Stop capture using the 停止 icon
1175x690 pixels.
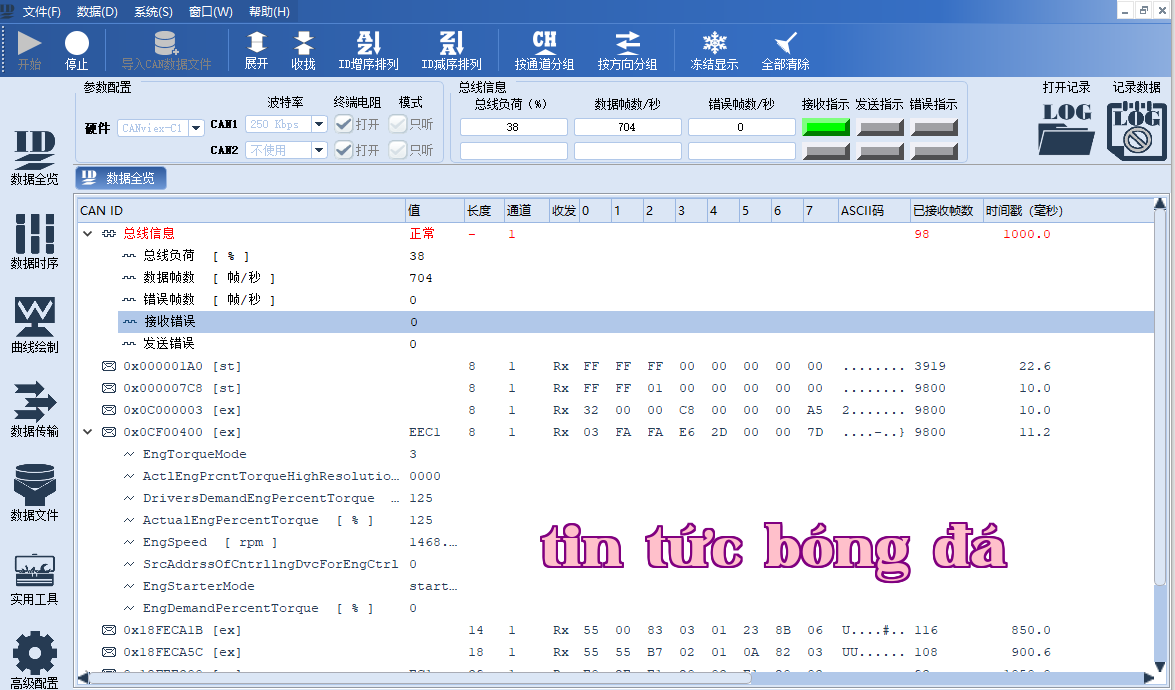click(76, 50)
